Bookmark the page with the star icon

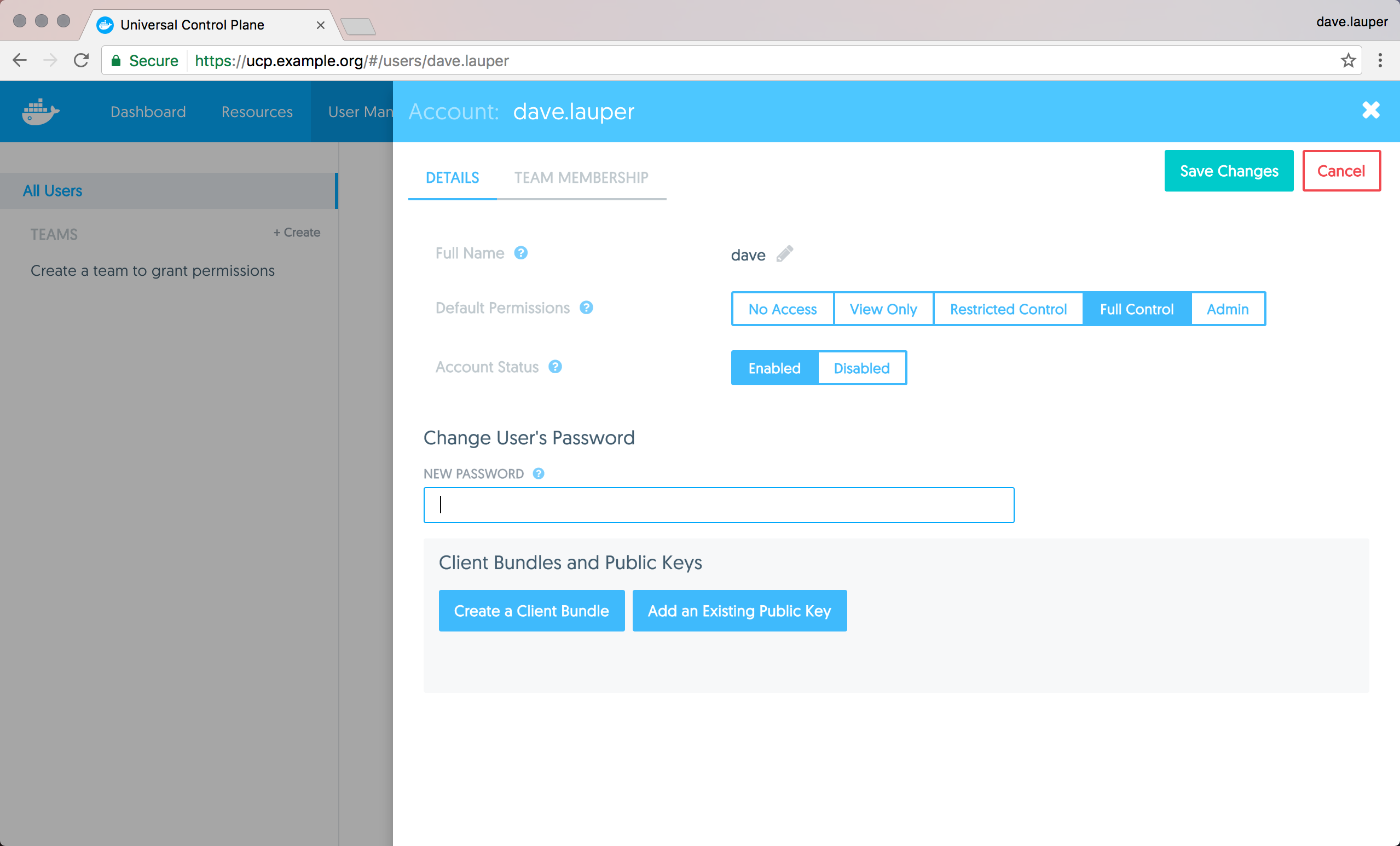[x=1347, y=60]
